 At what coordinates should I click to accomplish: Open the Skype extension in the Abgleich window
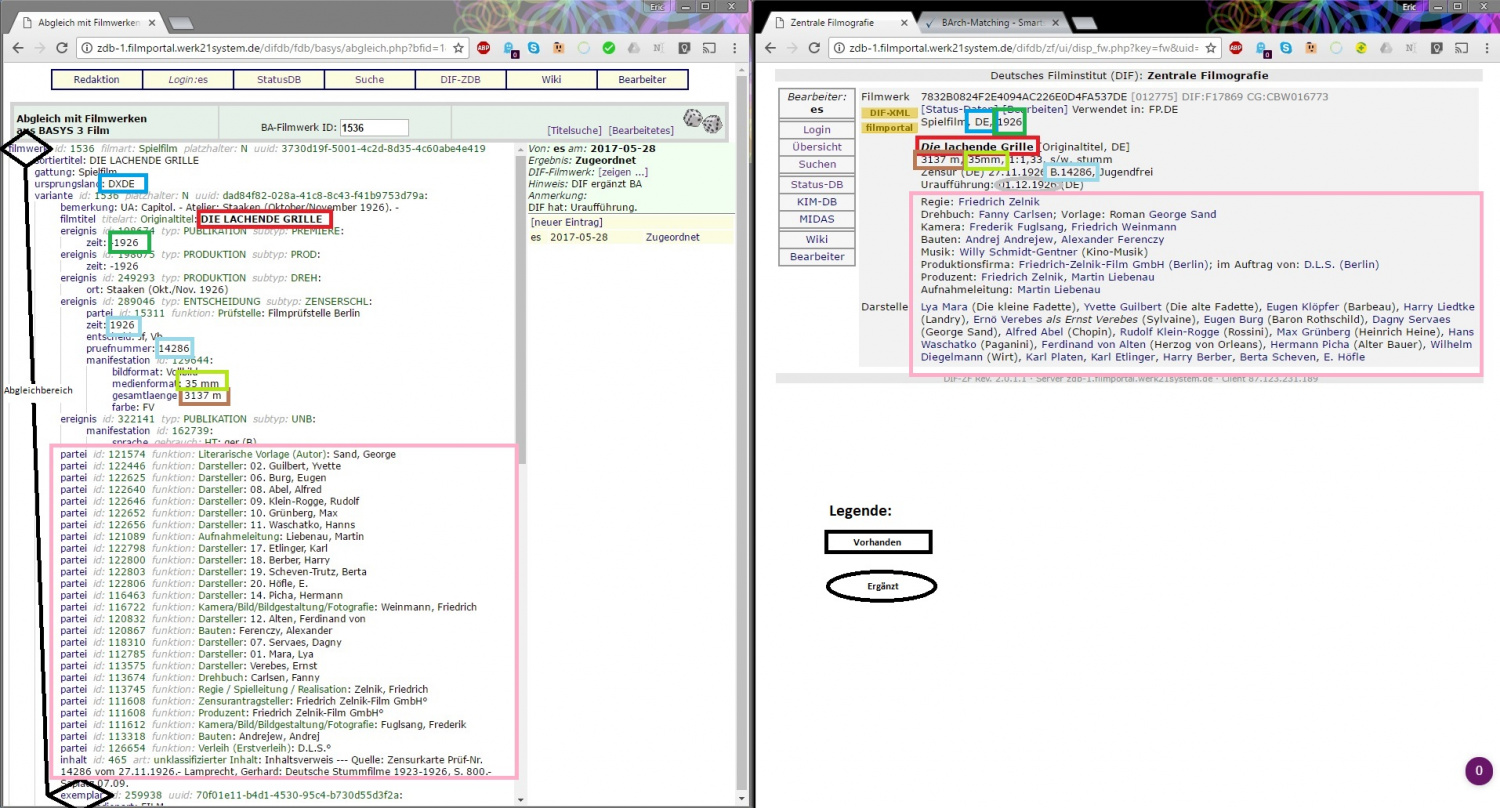pos(534,47)
